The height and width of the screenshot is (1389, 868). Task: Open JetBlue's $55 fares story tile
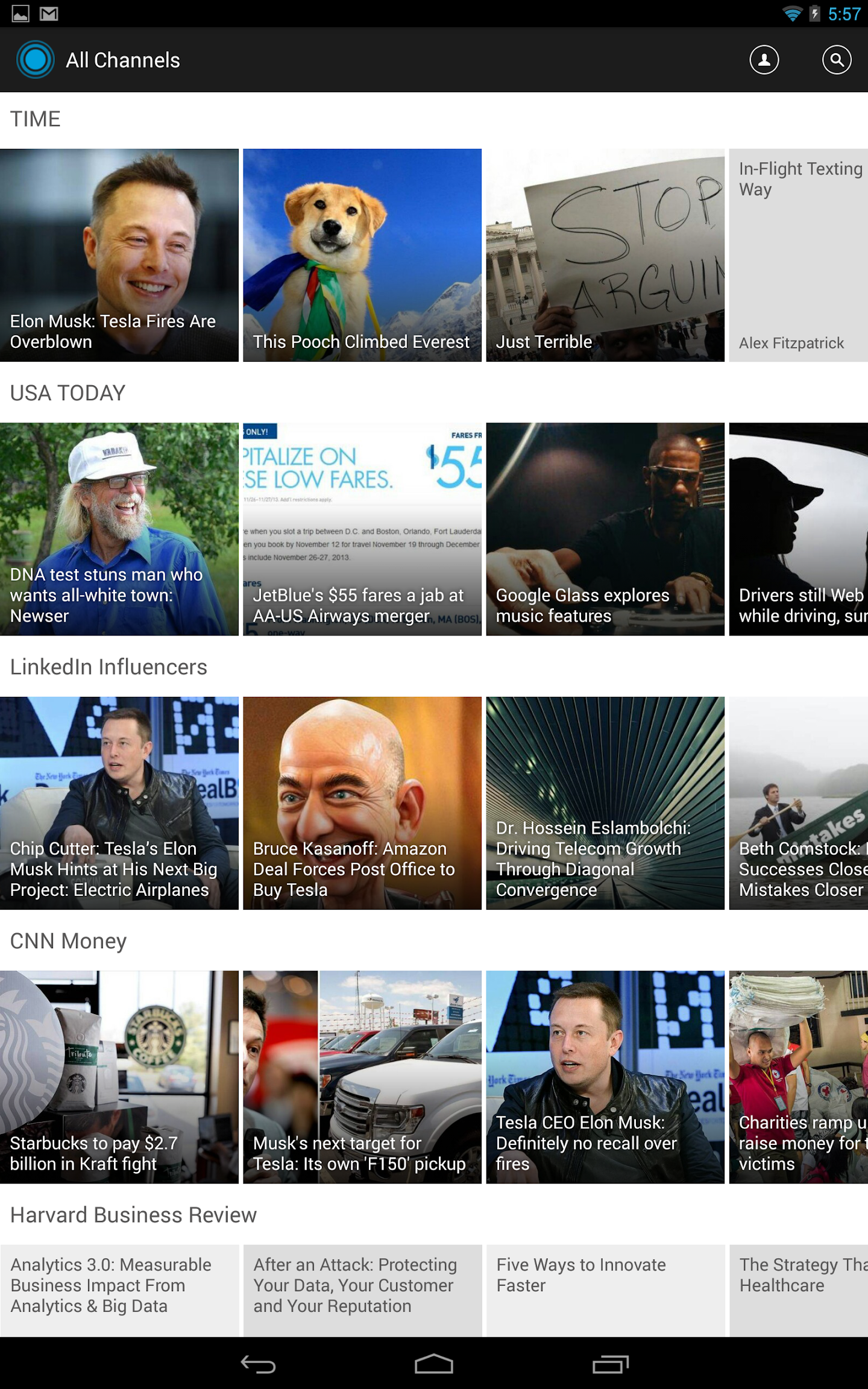(x=362, y=529)
